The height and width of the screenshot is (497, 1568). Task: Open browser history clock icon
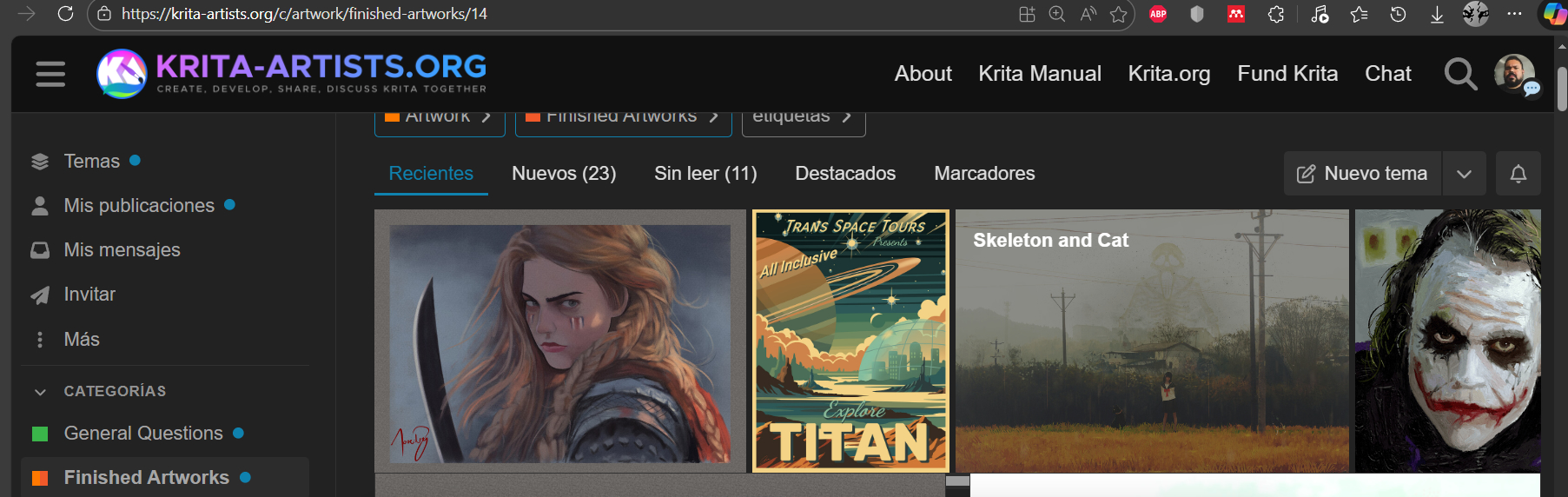pyautogui.click(x=1398, y=14)
